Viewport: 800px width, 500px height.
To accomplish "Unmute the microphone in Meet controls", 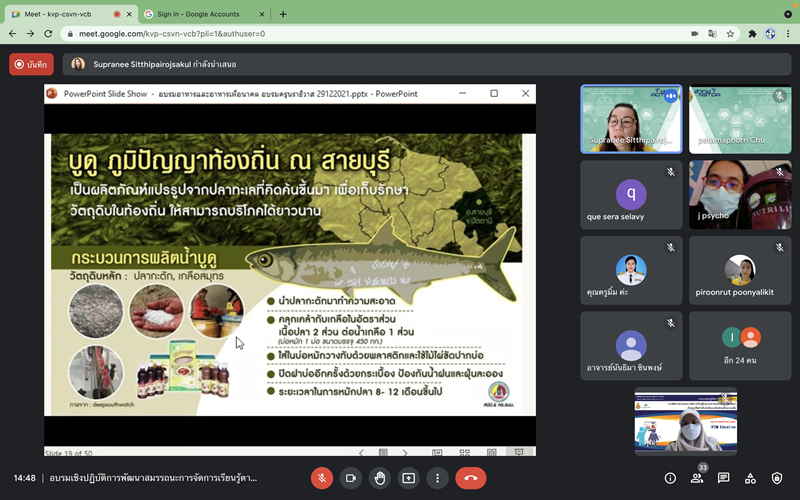I will 322,478.
